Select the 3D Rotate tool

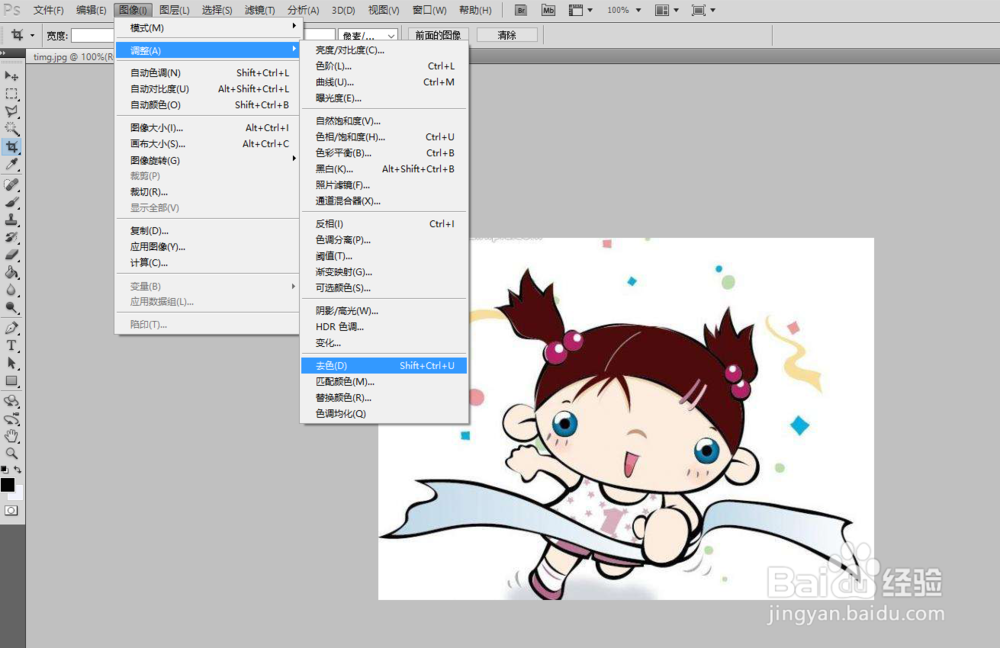click(11, 401)
